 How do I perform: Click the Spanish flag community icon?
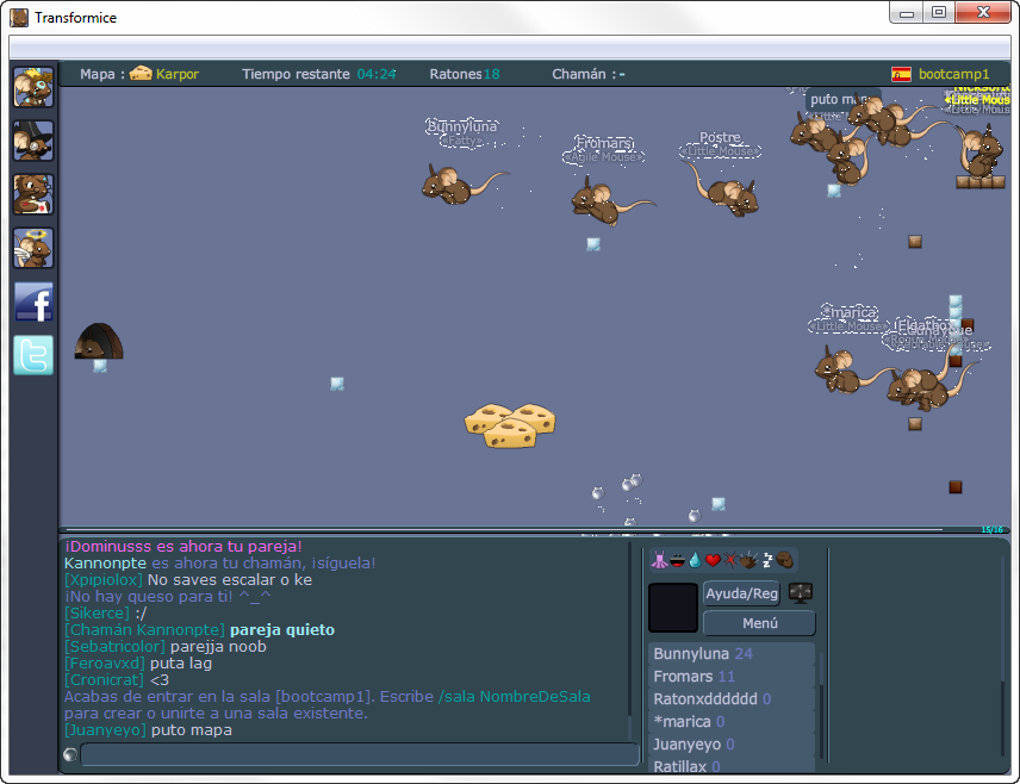(x=901, y=75)
